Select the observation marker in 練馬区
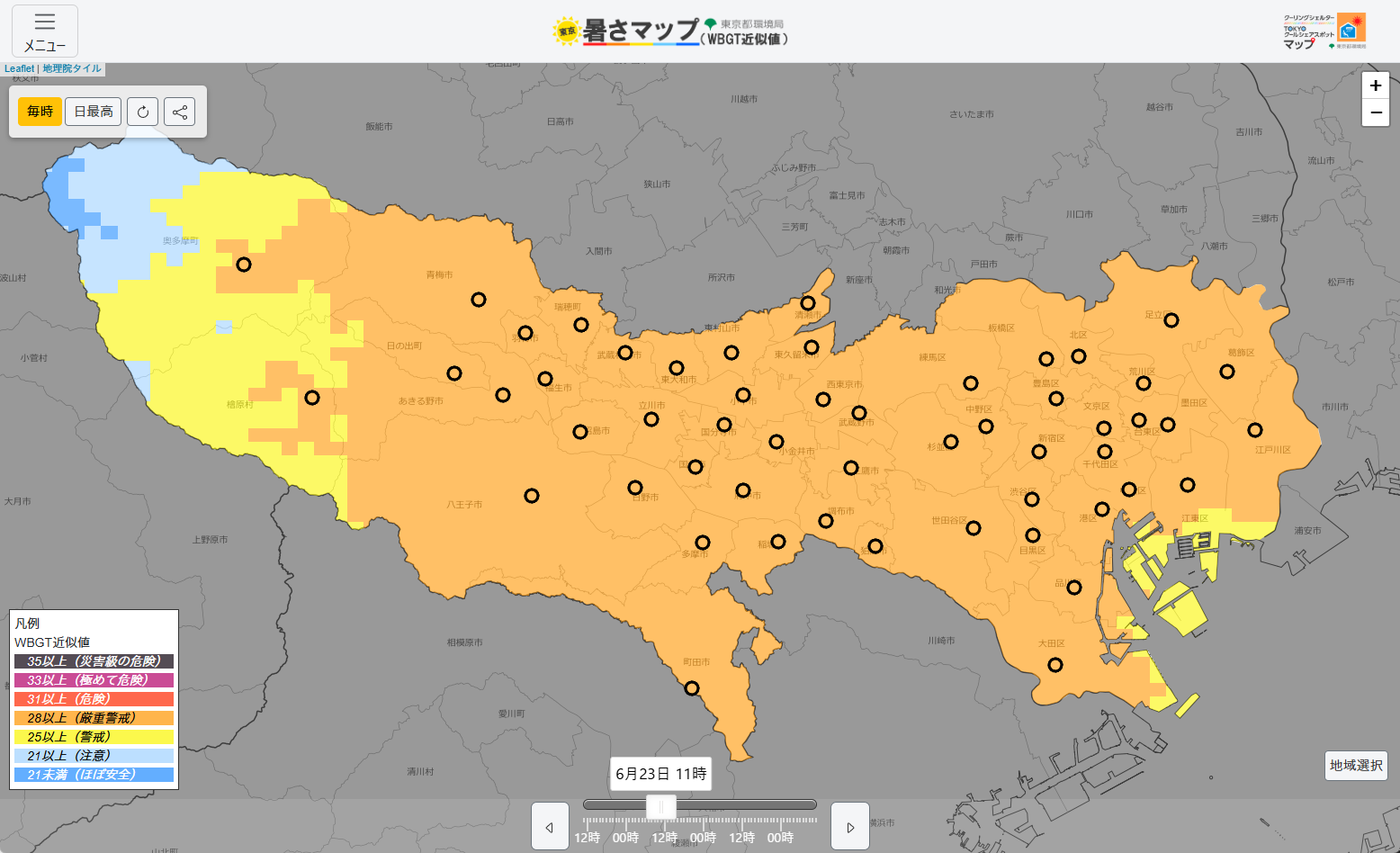 [x=971, y=383]
